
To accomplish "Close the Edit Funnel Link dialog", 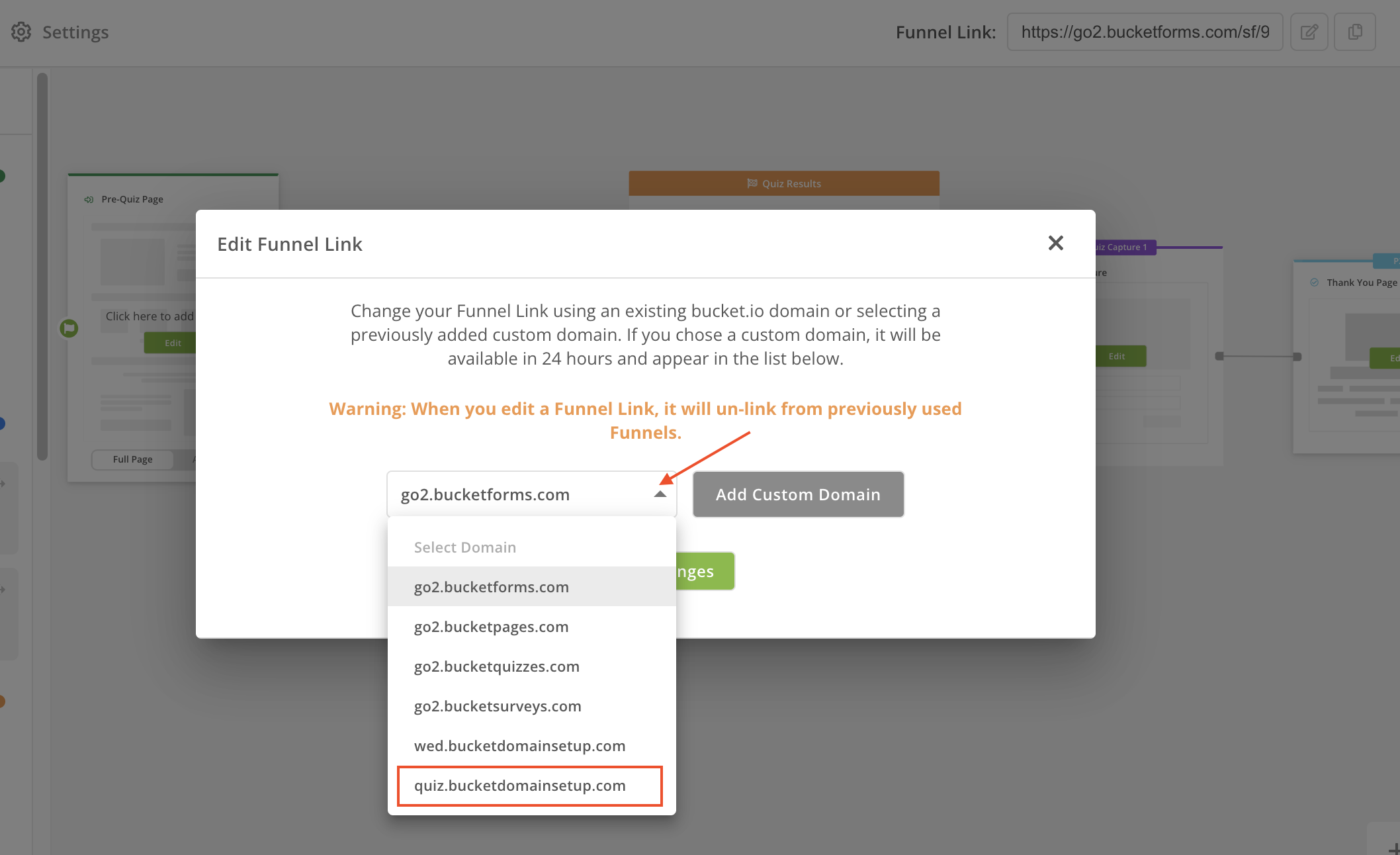I will (x=1055, y=243).
